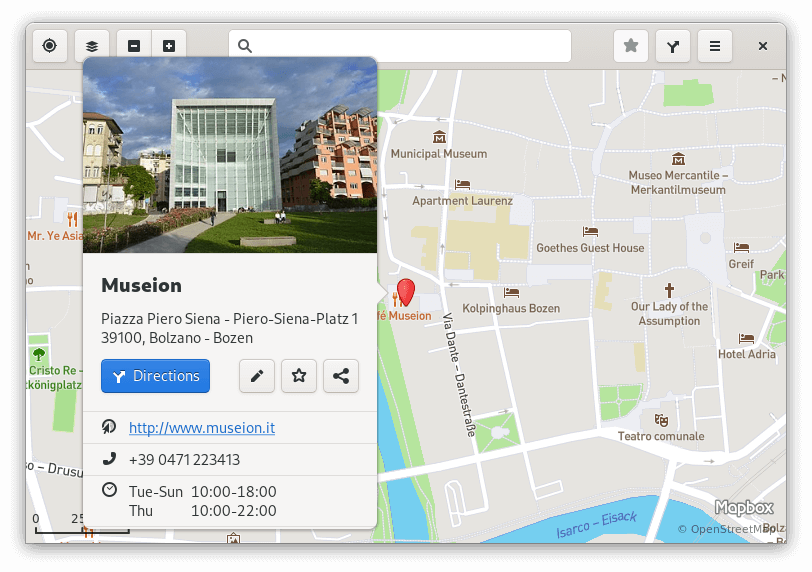The image size is (812, 572).
Task: Click the map search field
Action: [400, 46]
